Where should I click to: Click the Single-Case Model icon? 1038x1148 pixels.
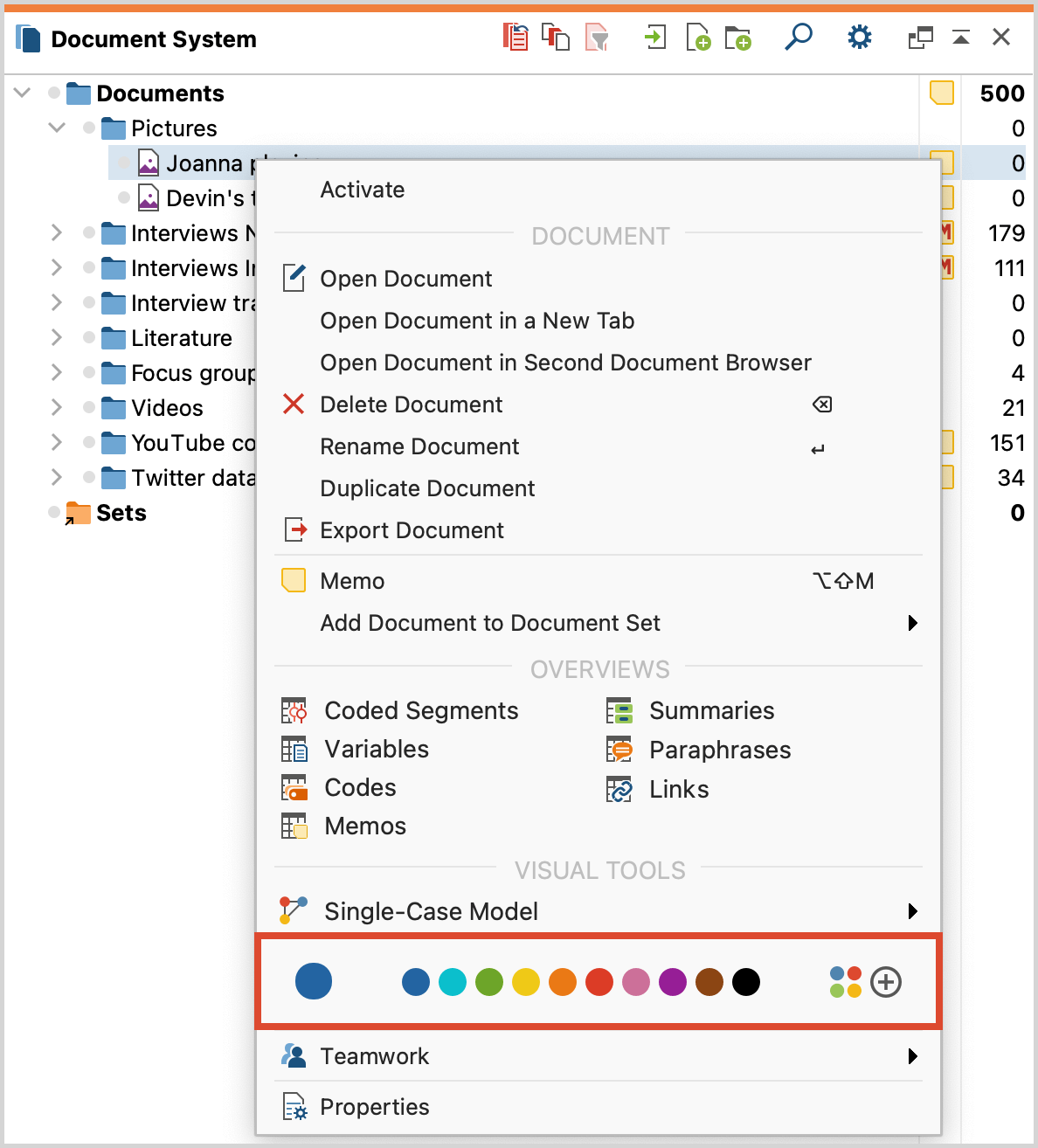[294, 910]
